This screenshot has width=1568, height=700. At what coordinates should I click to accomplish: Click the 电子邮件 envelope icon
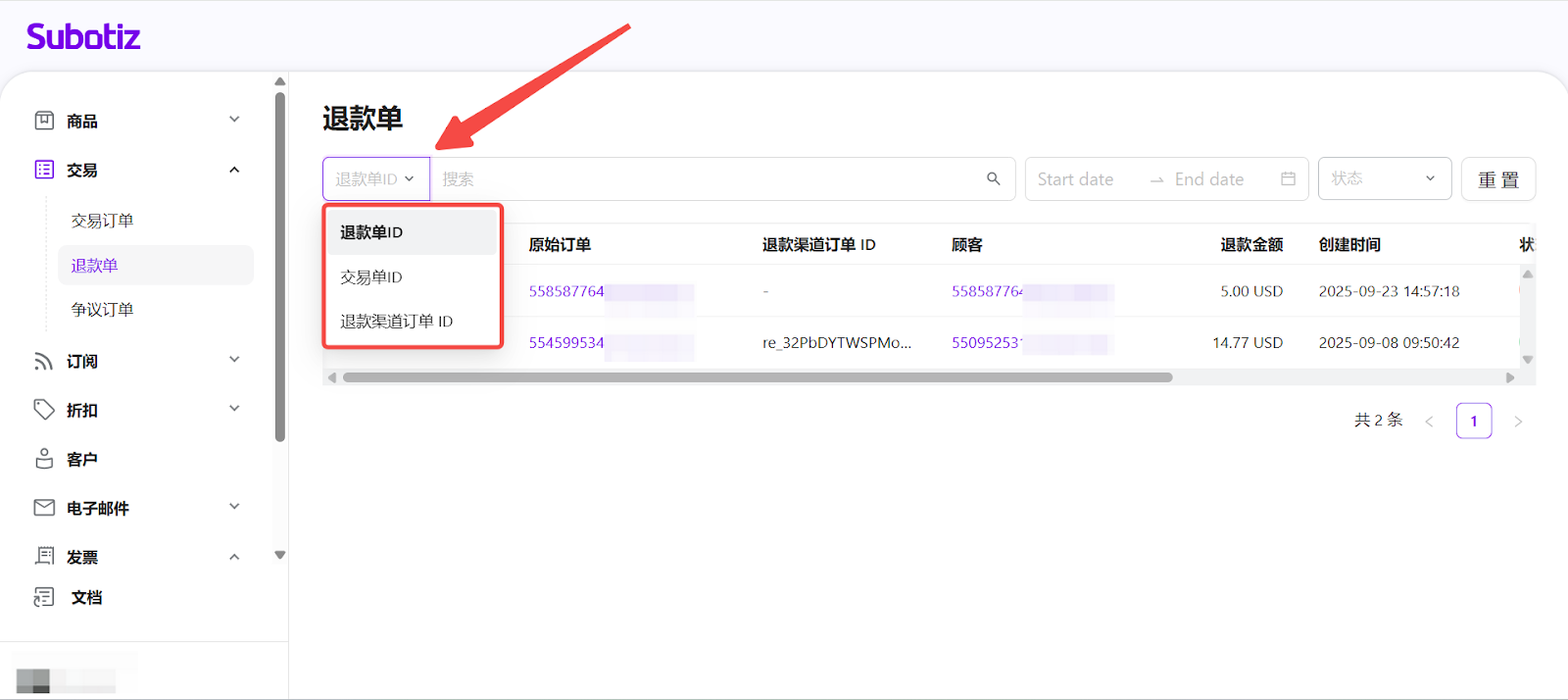pos(44,508)
